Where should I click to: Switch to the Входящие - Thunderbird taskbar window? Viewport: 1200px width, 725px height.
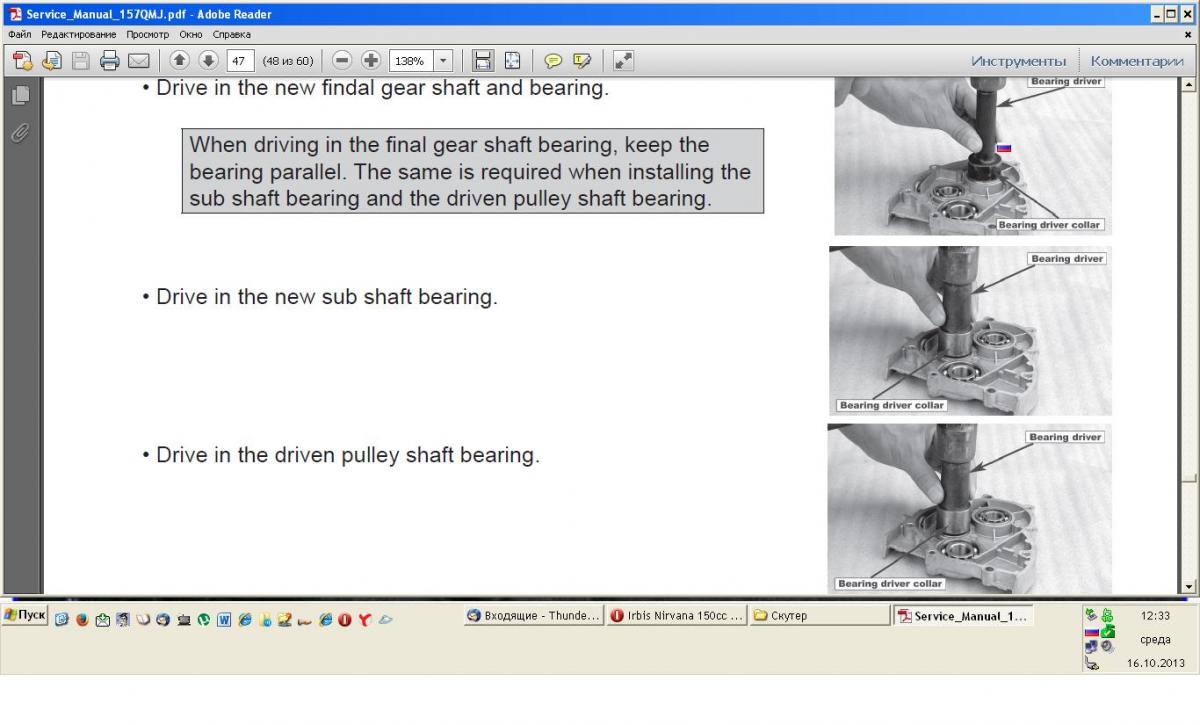pos(534,616)
